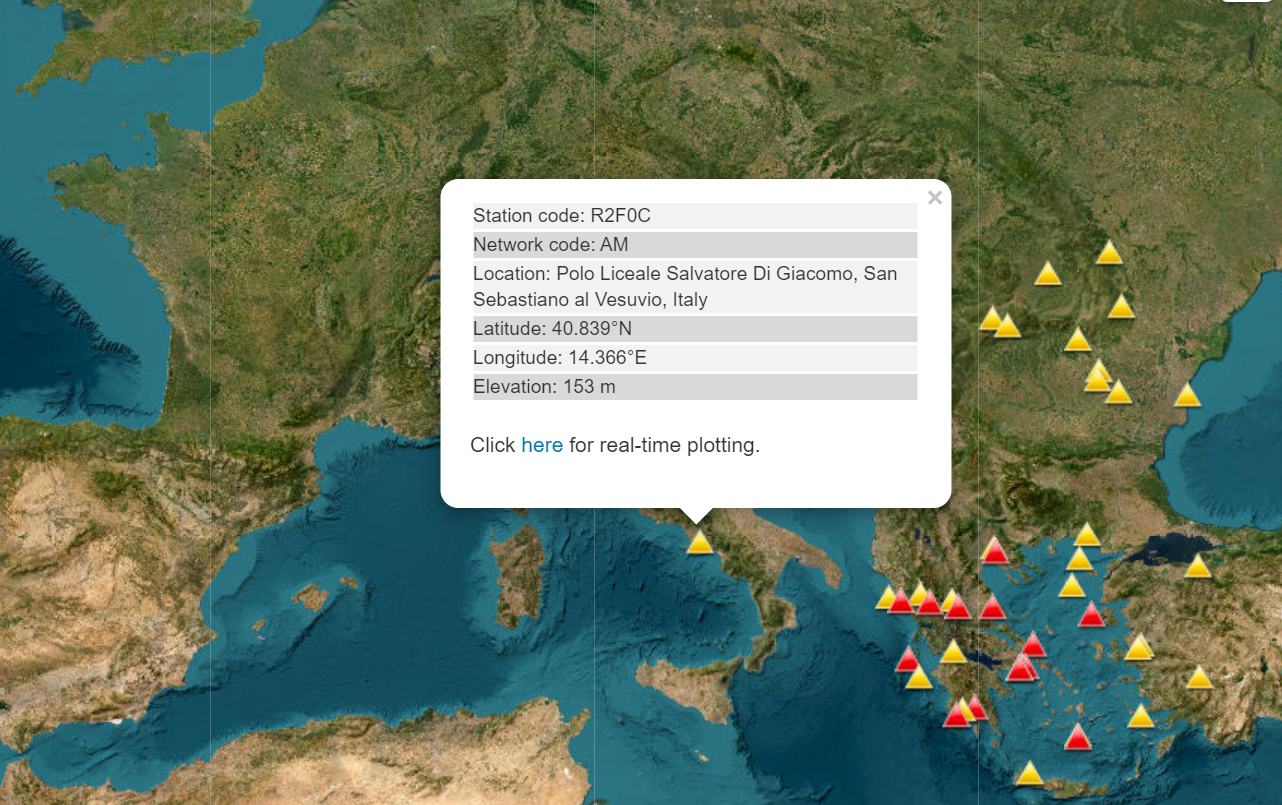Viewport: 1282px width, 805px height.
Task: Close the station info popup
Action: coord(933,197)
